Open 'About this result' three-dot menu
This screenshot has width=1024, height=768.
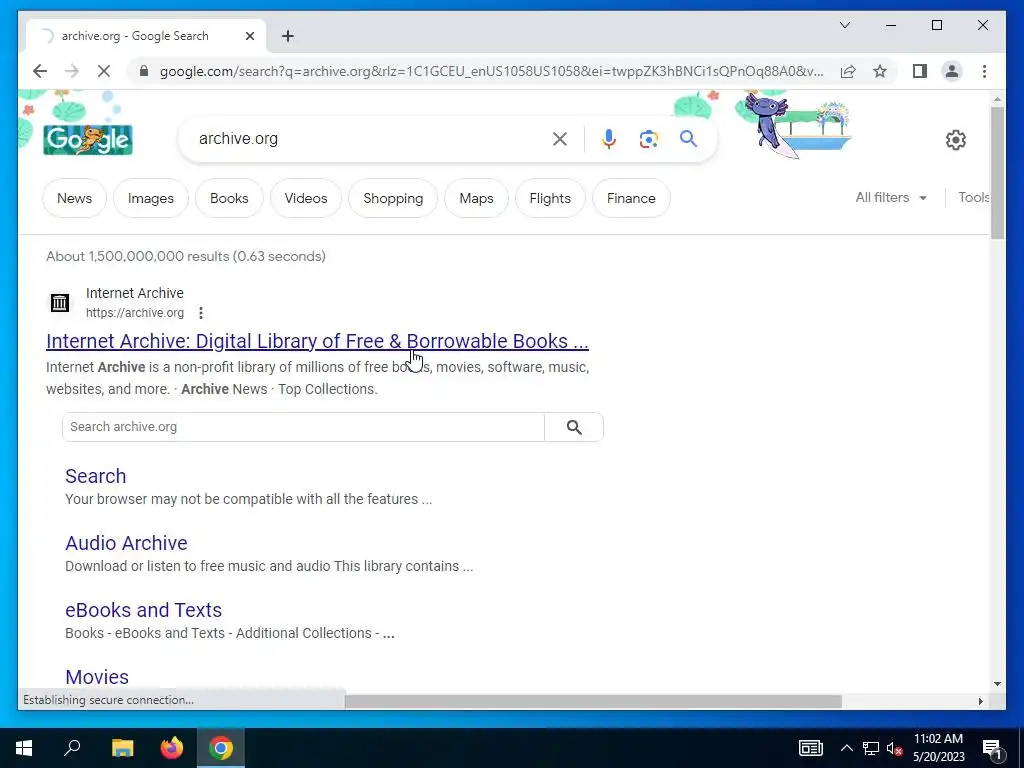[x=201, y=313]
